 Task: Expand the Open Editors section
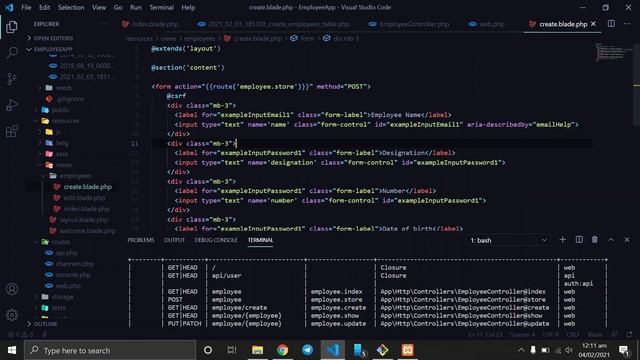click(53, 38)
